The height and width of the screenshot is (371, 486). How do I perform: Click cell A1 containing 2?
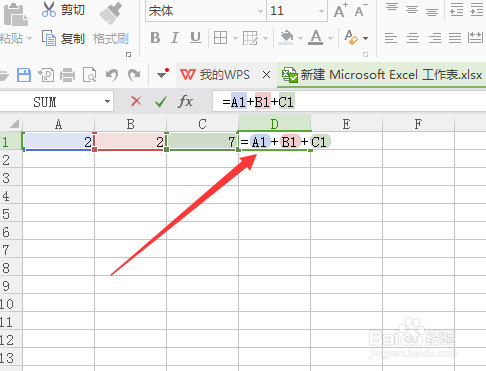click(x=58, y=142)
